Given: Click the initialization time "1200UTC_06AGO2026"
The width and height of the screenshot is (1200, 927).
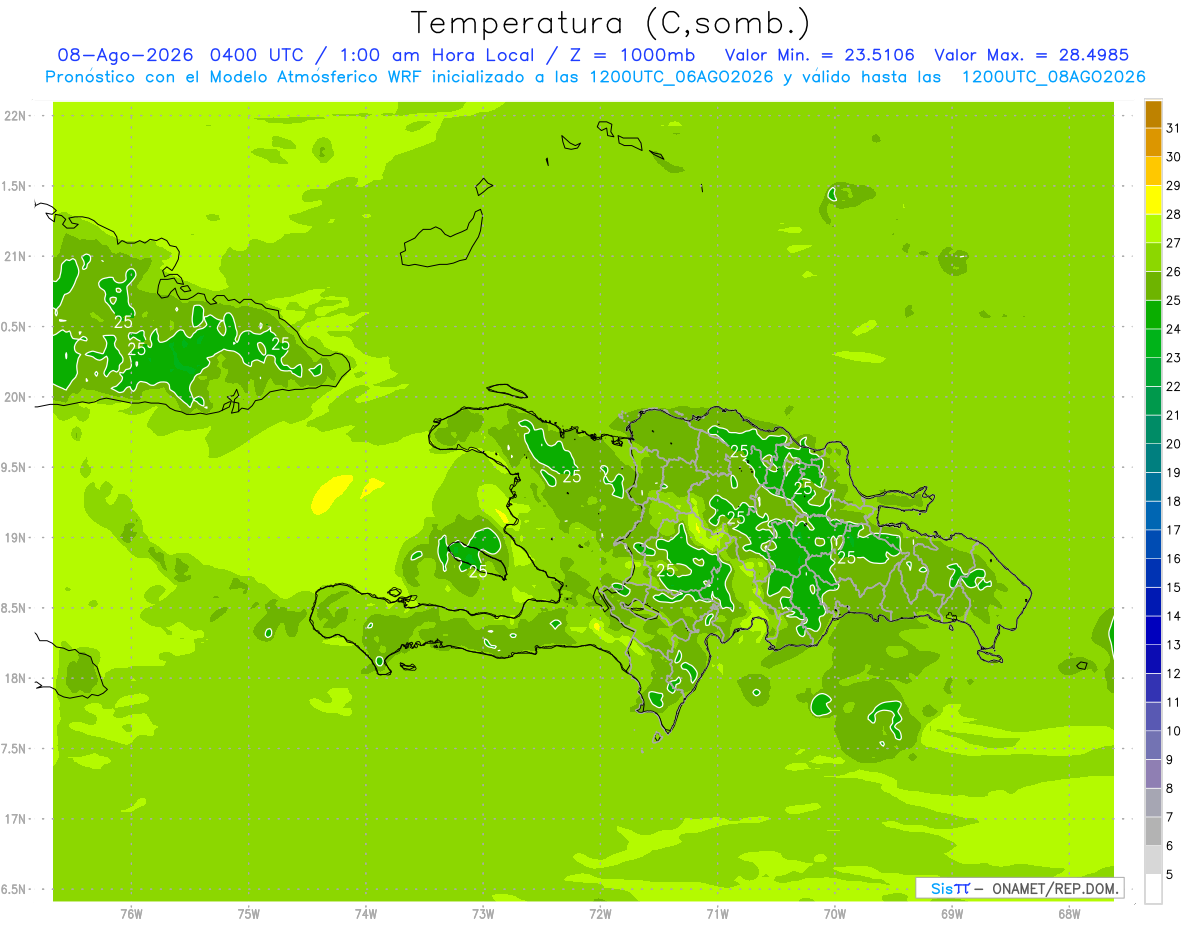Looking at the screenshot, I should [x=681, y=77].
